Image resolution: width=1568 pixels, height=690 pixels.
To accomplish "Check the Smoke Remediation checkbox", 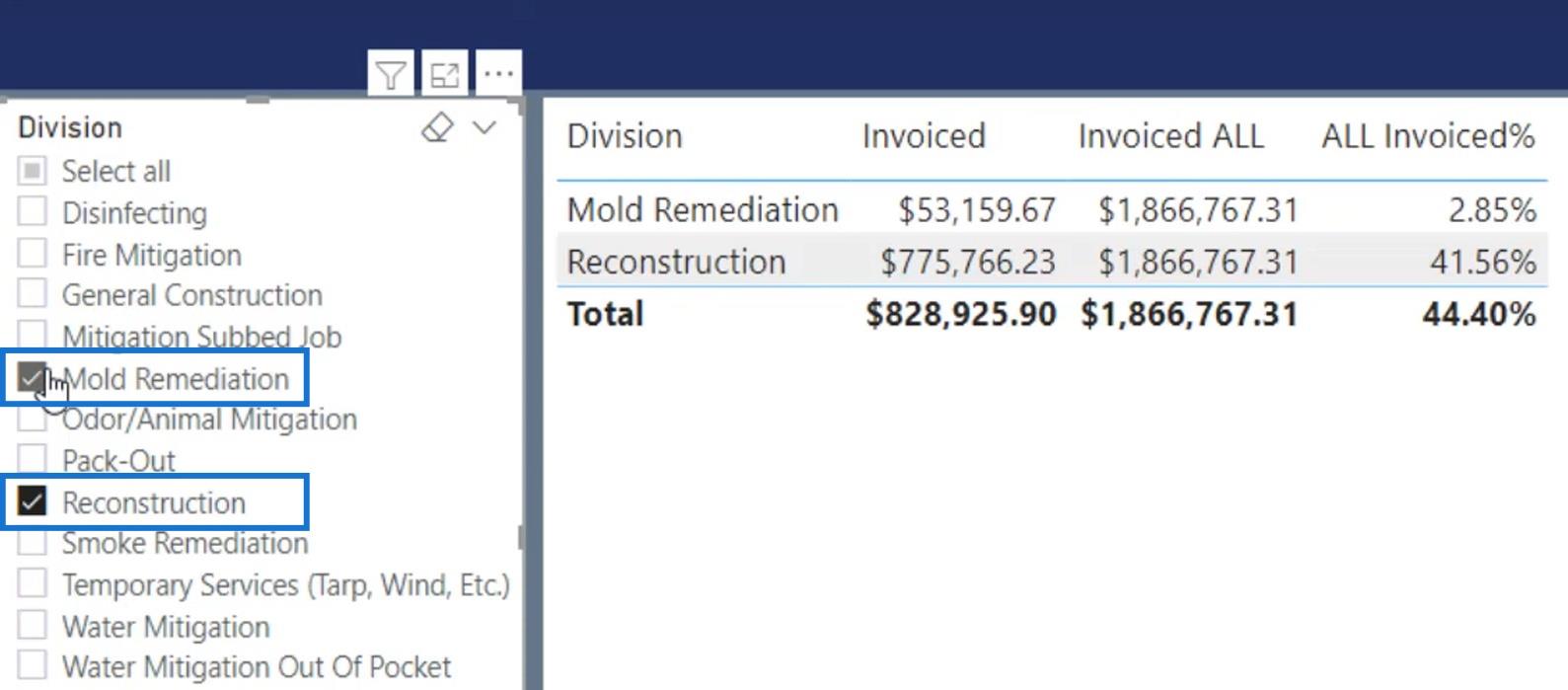I will (x=32, y=542).
